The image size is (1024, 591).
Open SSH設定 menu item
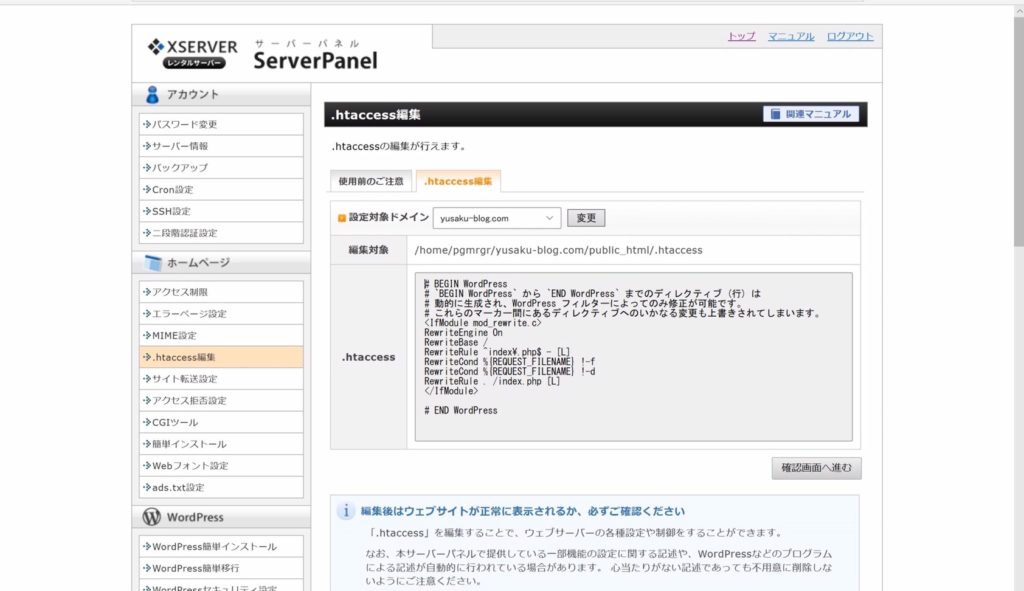tap(221, 211)
